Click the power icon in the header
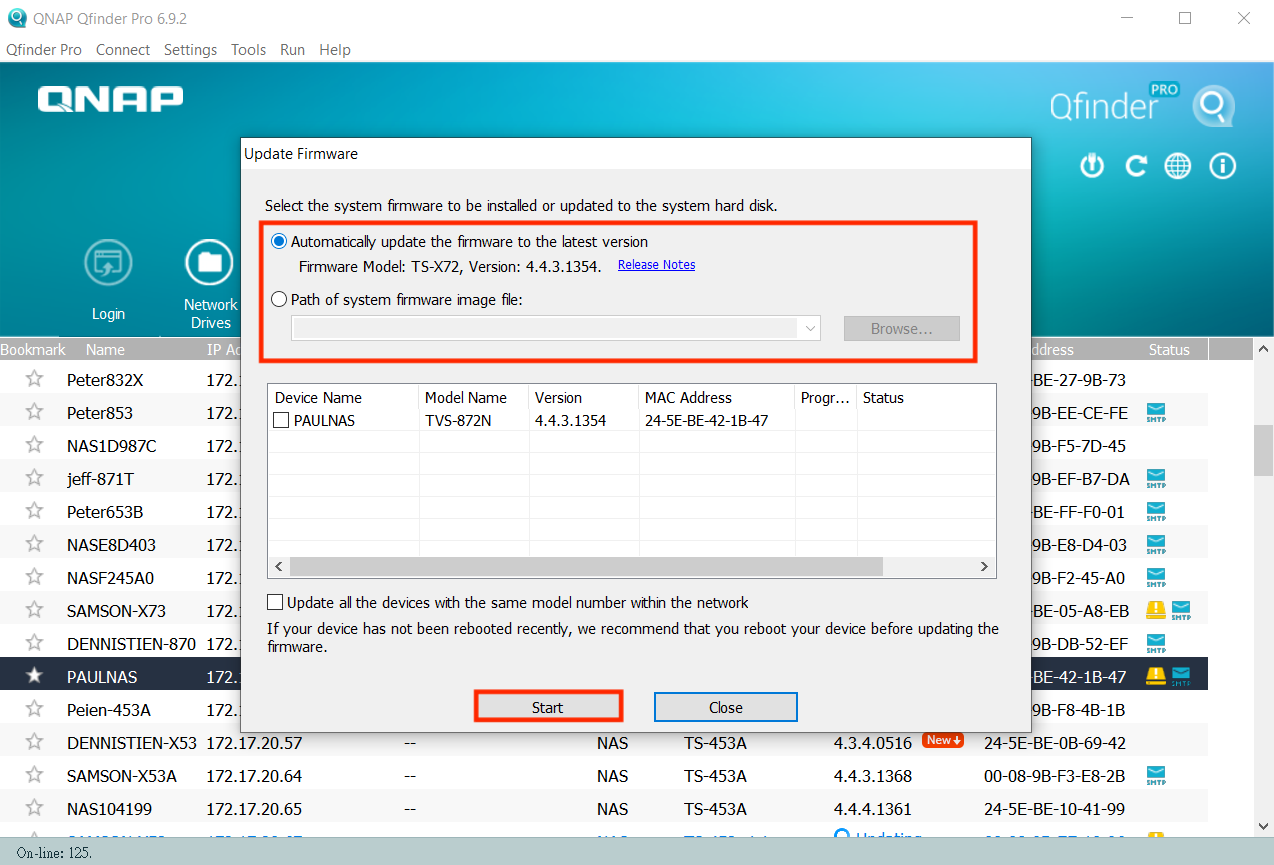This screenshot has height=865, width=1274. [1092, 166]
